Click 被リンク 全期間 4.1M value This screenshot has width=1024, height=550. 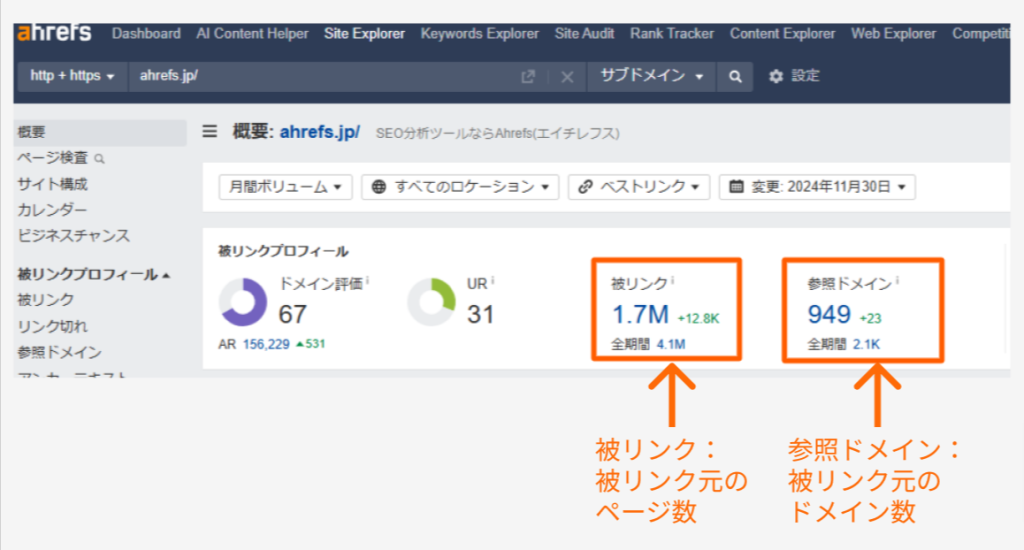[x=671, y=344]
